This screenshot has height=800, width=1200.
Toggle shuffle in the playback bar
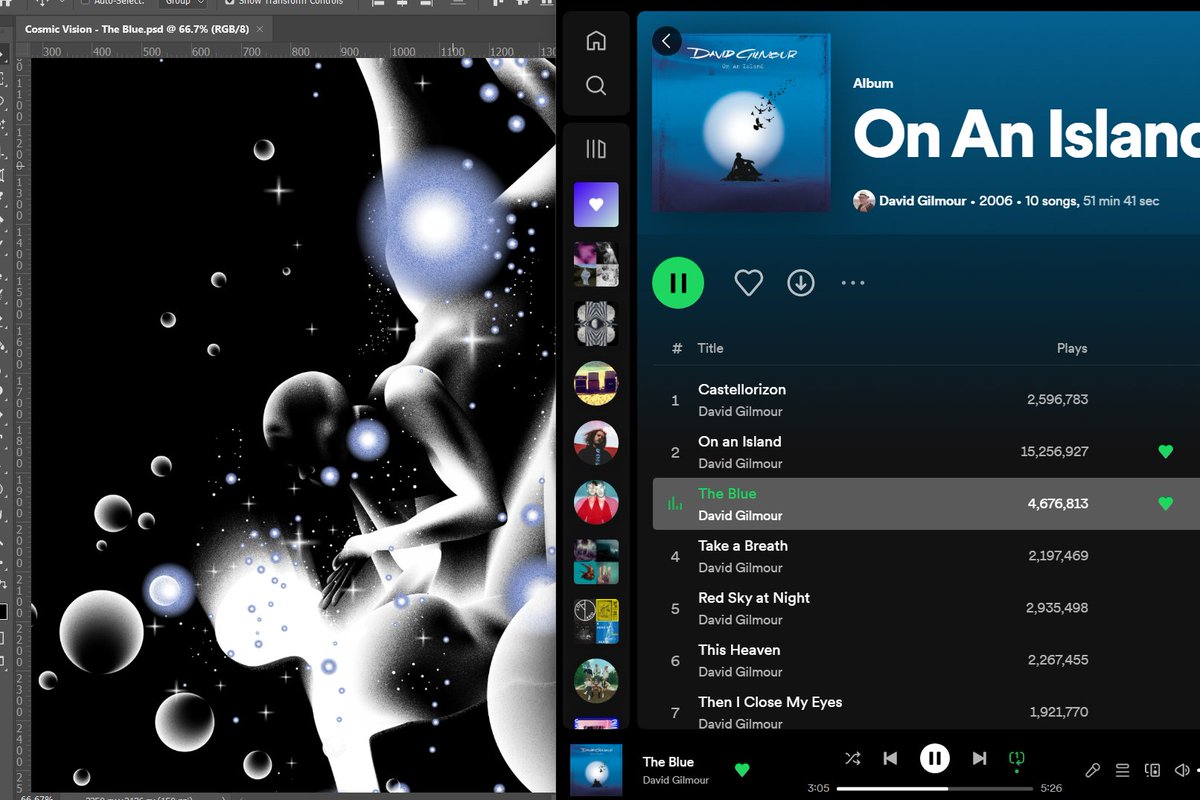[852, 759]
